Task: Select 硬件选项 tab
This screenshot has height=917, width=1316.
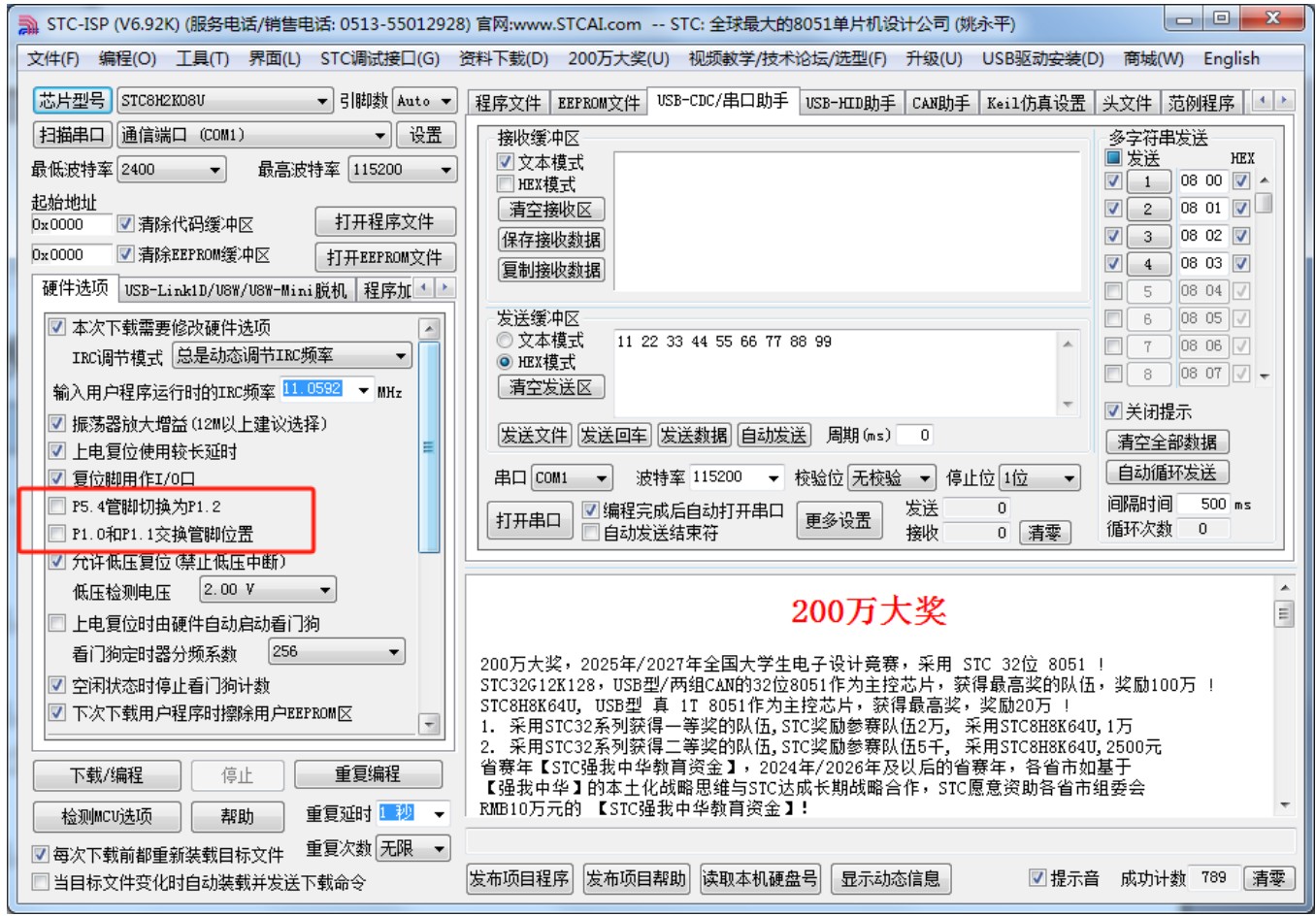Action: coord(76,288)
